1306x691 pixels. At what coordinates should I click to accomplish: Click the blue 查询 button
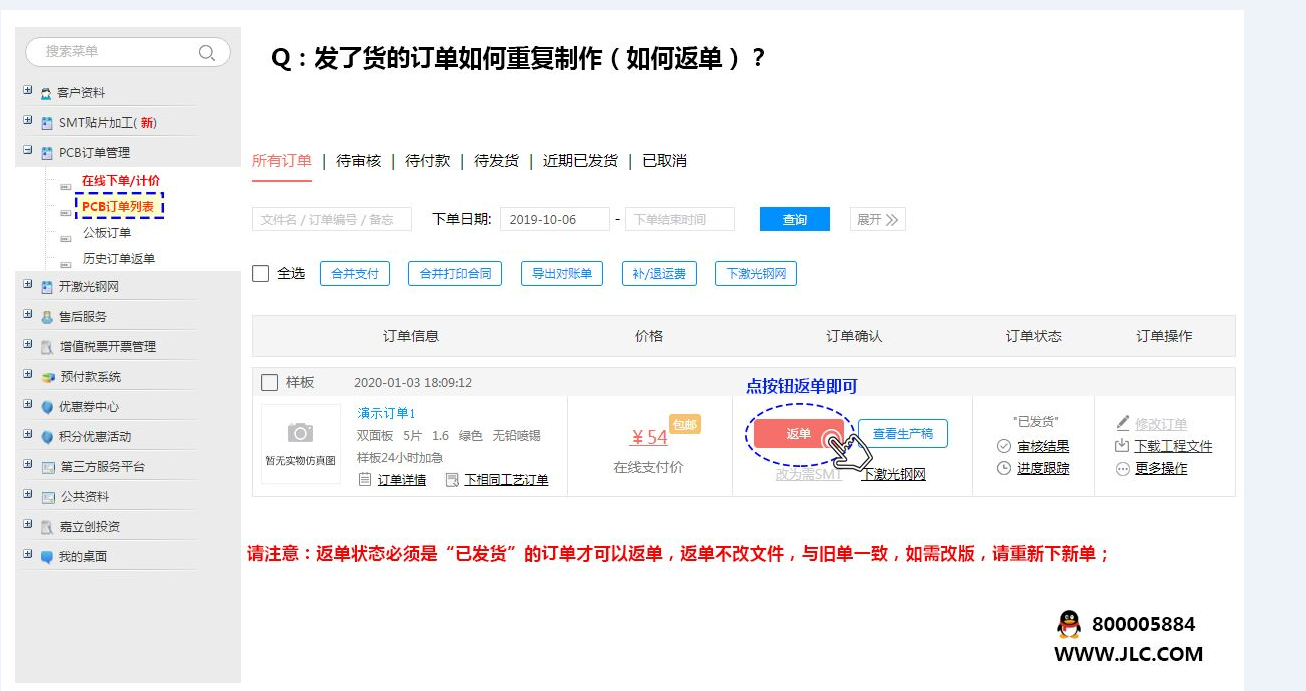coord(794,219)
